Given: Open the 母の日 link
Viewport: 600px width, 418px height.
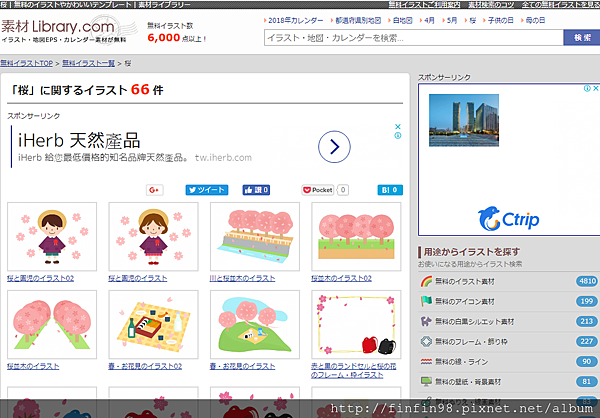Looking at the screenshot, I should coord(535,21).
